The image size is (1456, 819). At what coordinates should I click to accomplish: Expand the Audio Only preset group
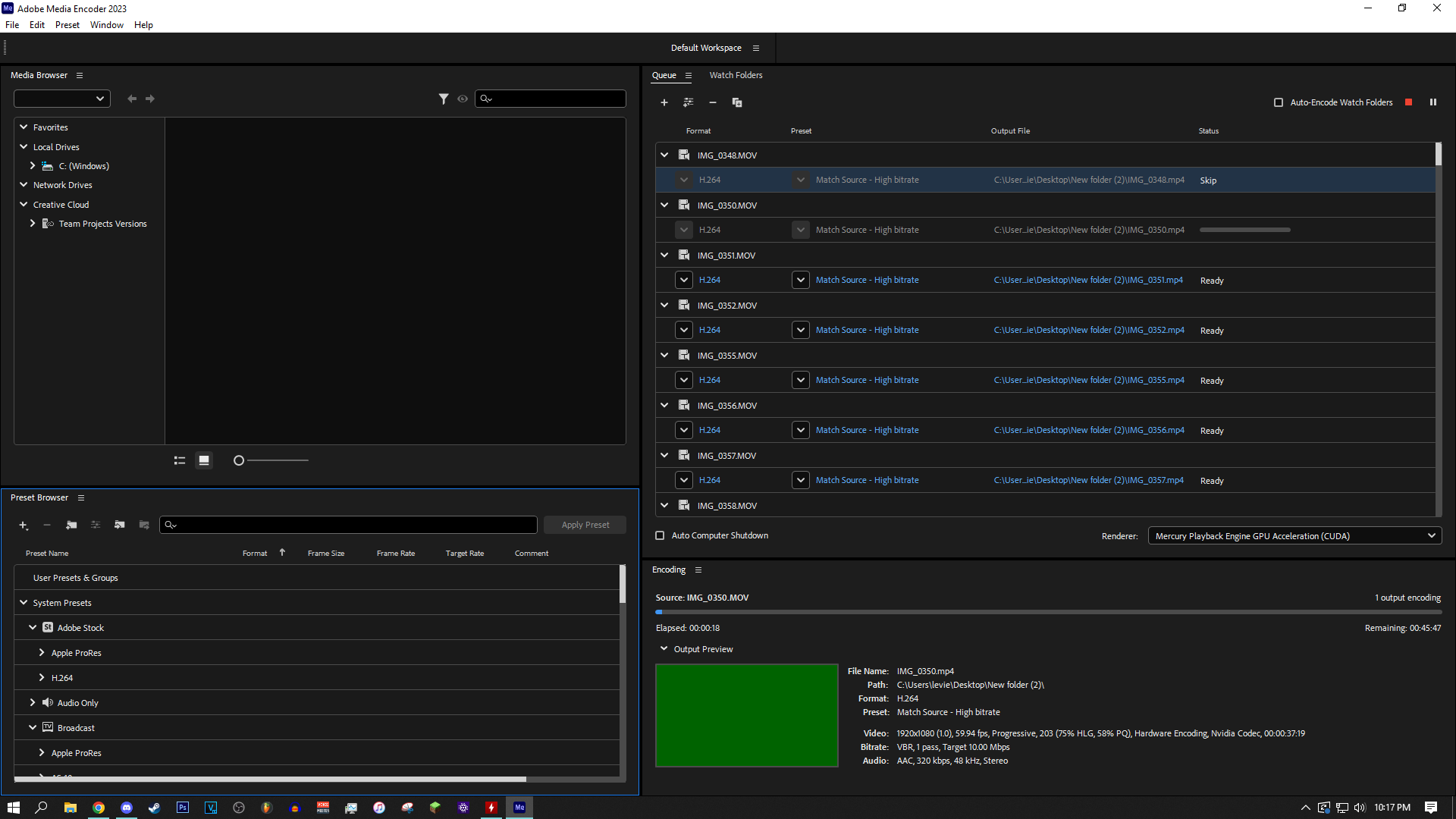(33, 703)
